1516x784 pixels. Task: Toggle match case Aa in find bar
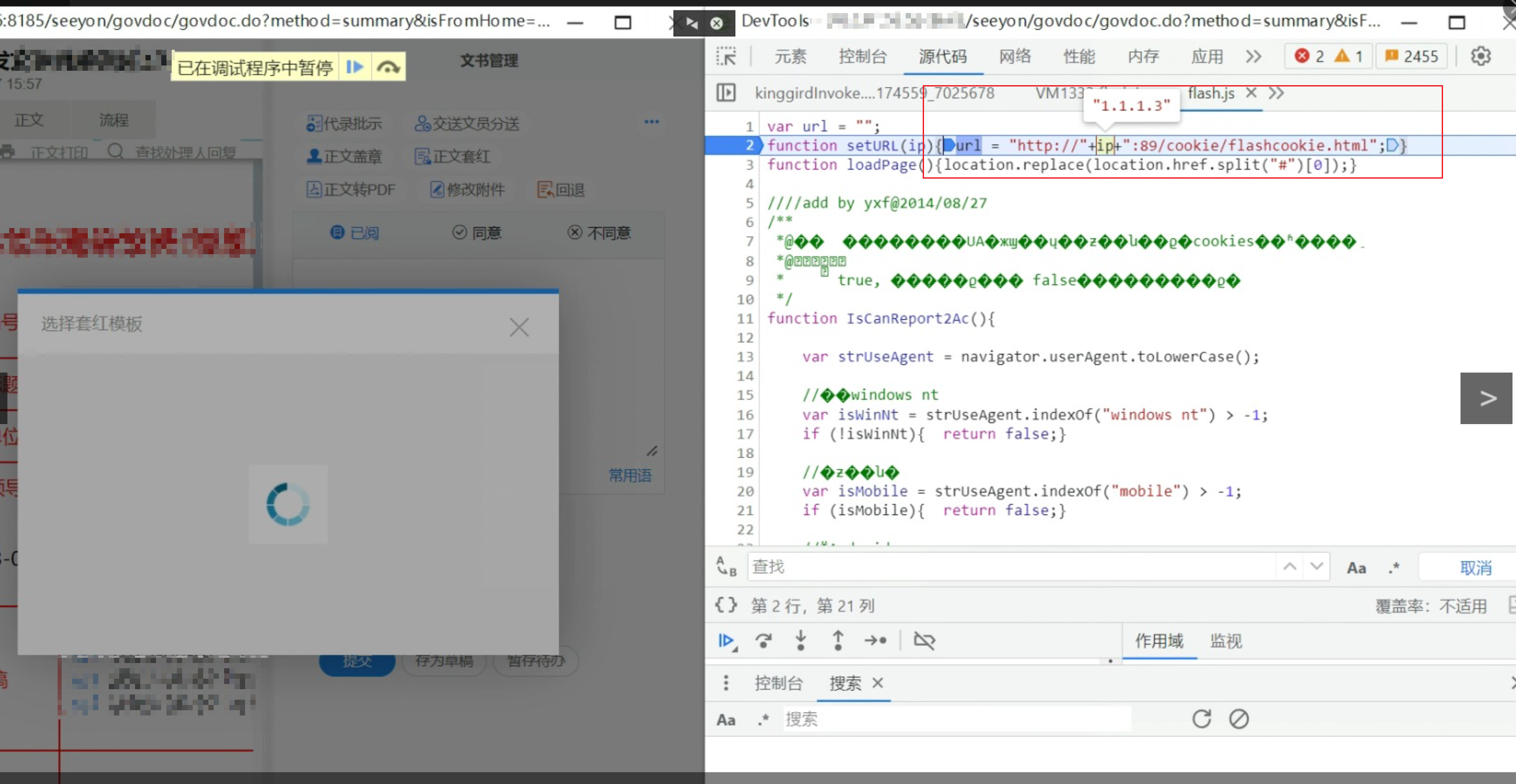[x=1356, y=567]
